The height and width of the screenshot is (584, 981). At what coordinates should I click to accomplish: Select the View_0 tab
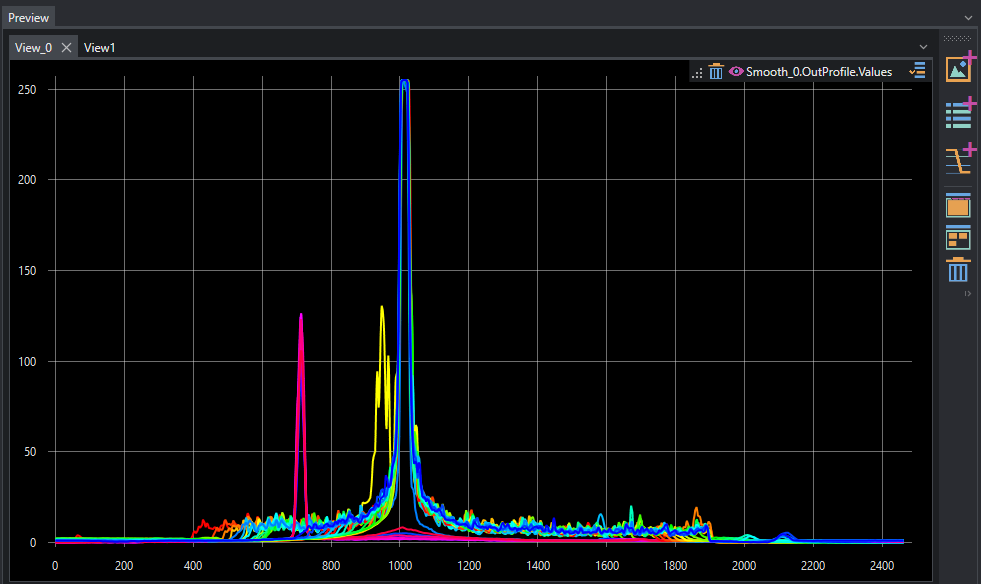tap(33, 48)
